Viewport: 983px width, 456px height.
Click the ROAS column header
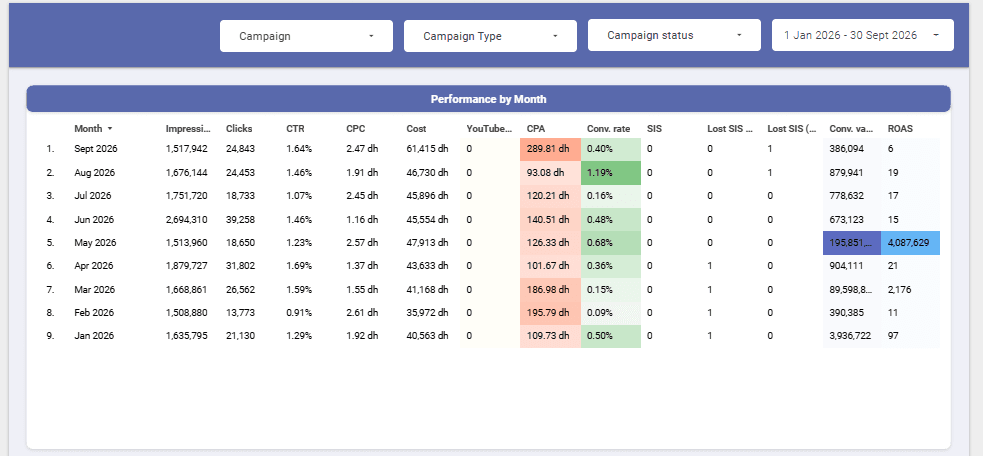pyautogui.click(x=900, y=129)
